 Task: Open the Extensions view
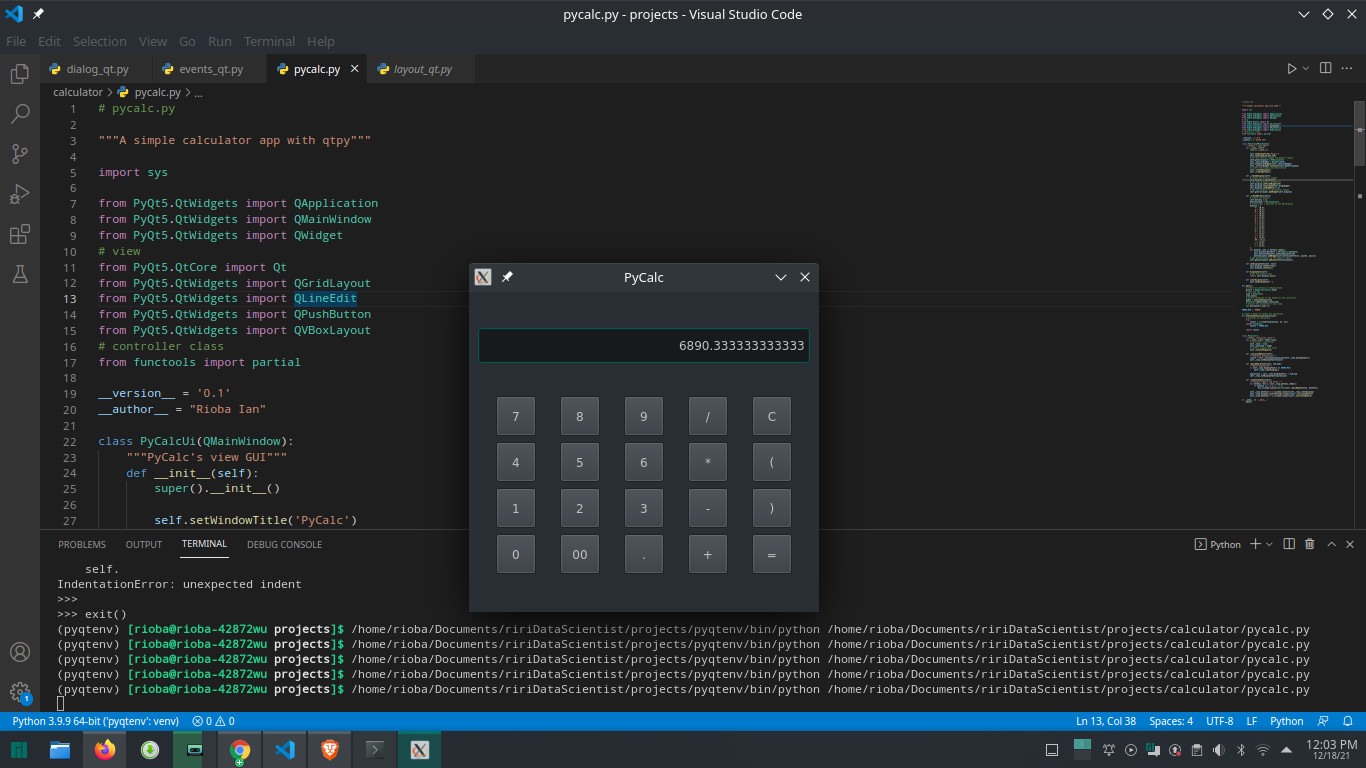pyautogui.click(x=19, y=234)
